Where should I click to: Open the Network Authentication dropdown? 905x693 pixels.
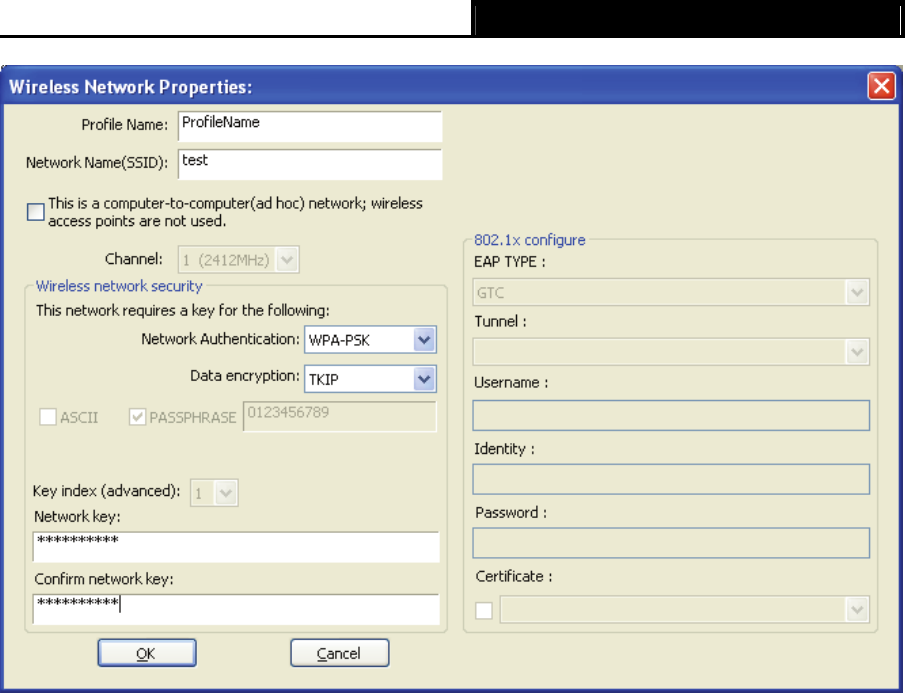click(370, 340)
